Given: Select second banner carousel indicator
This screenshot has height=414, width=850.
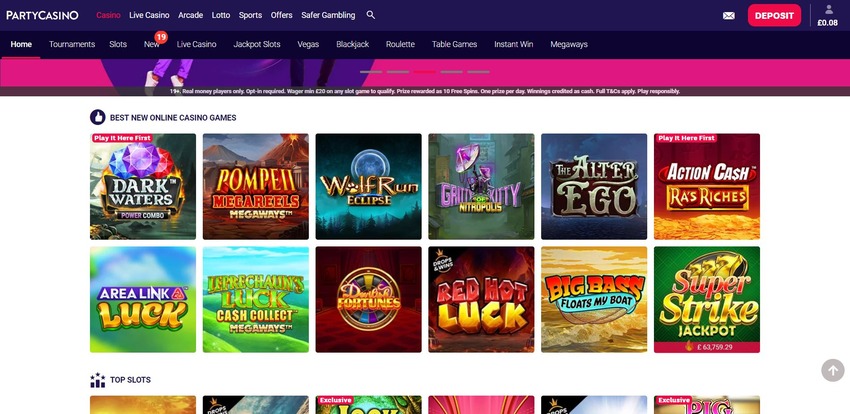Looking at the screenshot, I should pos(398,72).
